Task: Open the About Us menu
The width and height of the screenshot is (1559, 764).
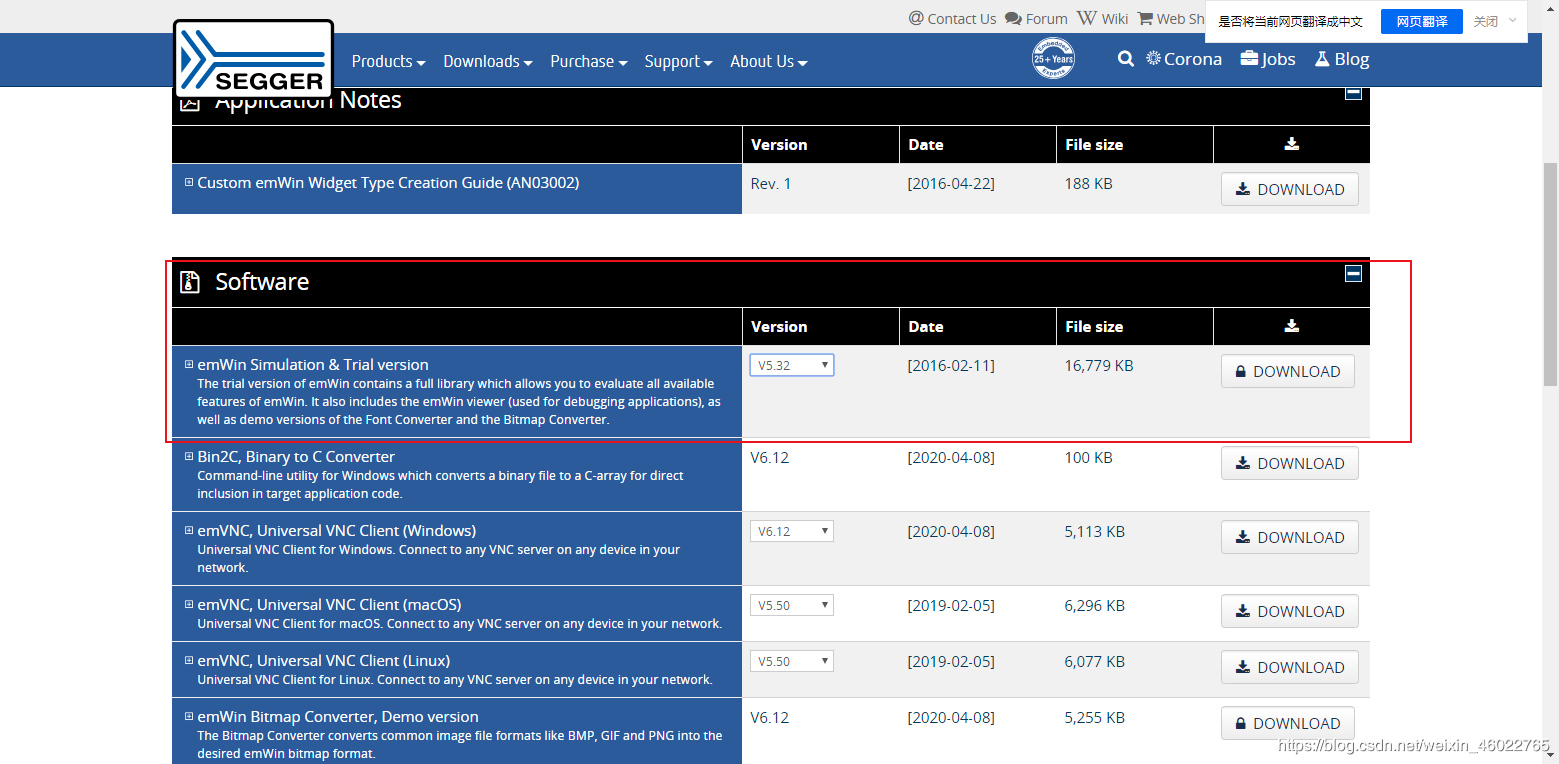Action: coord(768,61)
